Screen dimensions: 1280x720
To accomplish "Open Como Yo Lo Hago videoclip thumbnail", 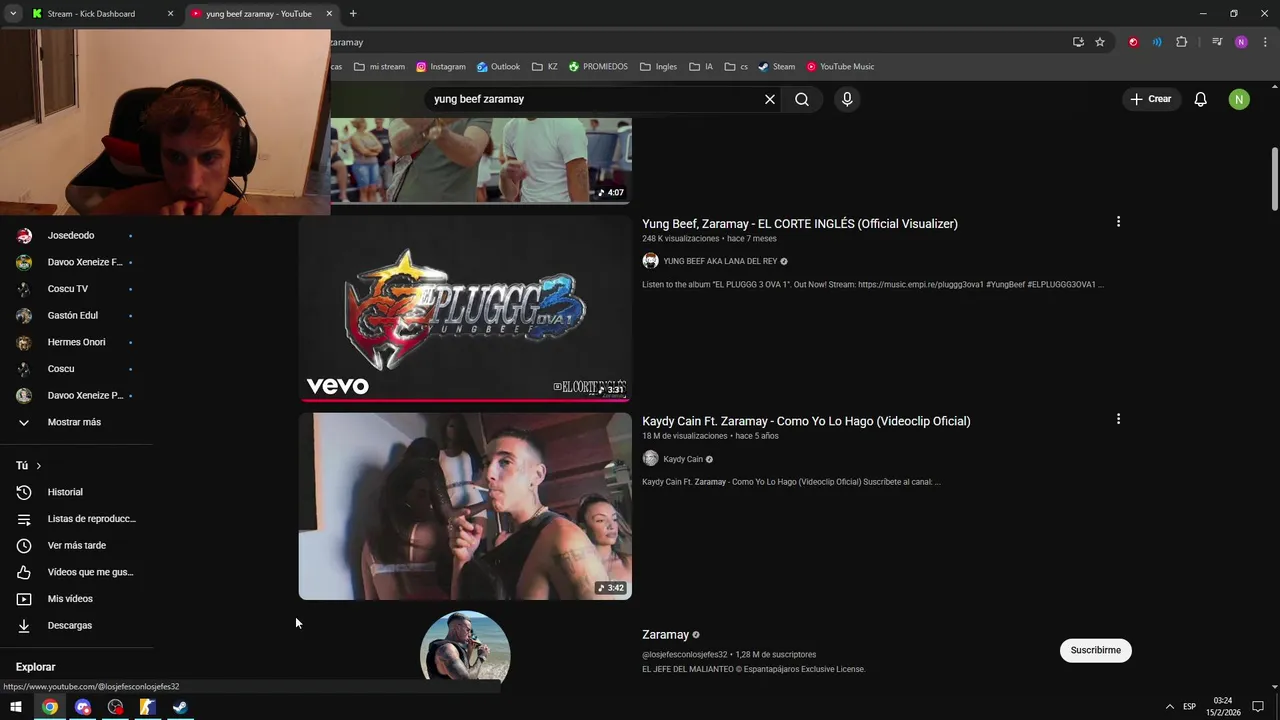I will (465, 506).
